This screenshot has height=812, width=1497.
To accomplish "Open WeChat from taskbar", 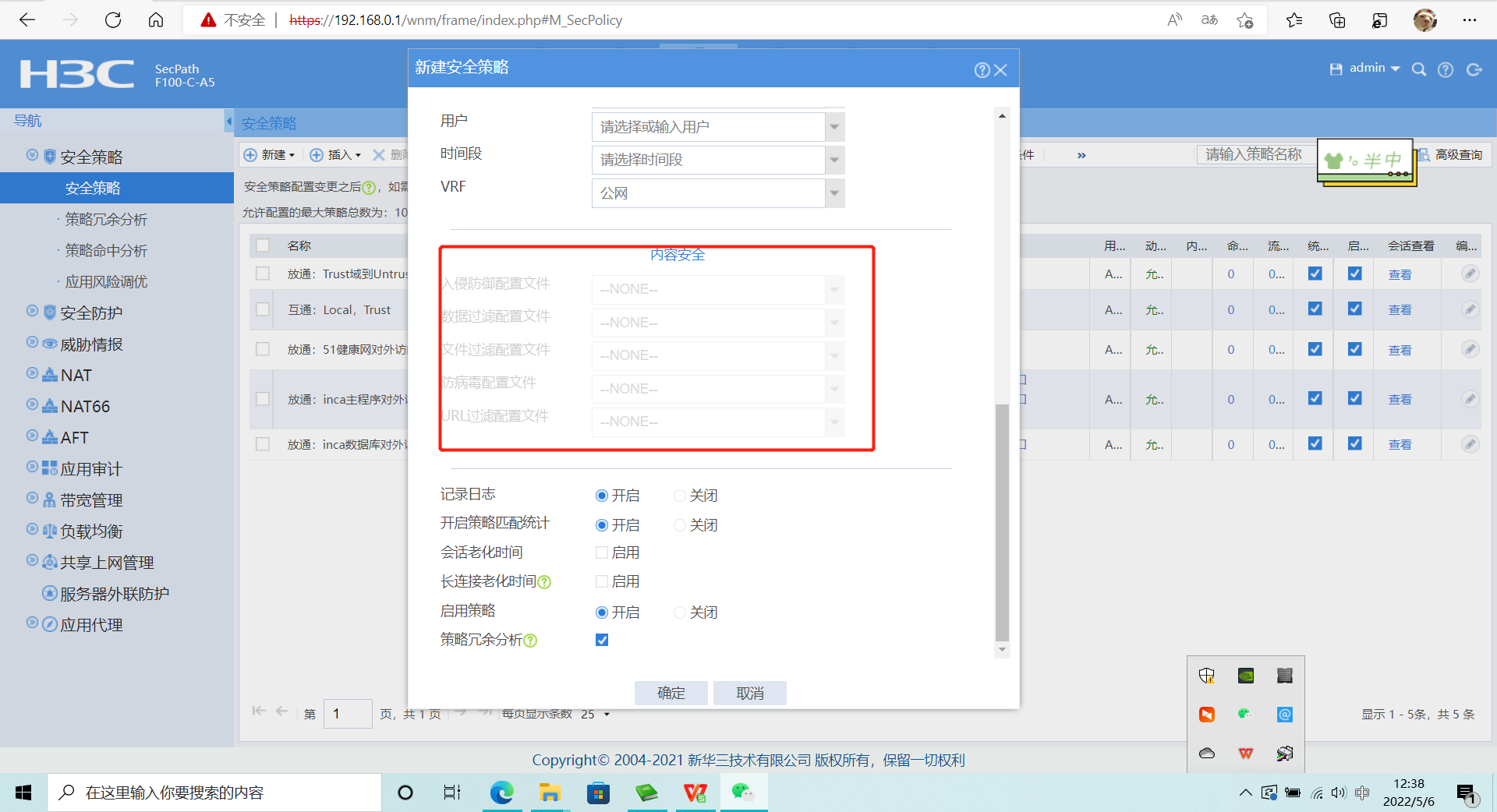I will 743,793.
